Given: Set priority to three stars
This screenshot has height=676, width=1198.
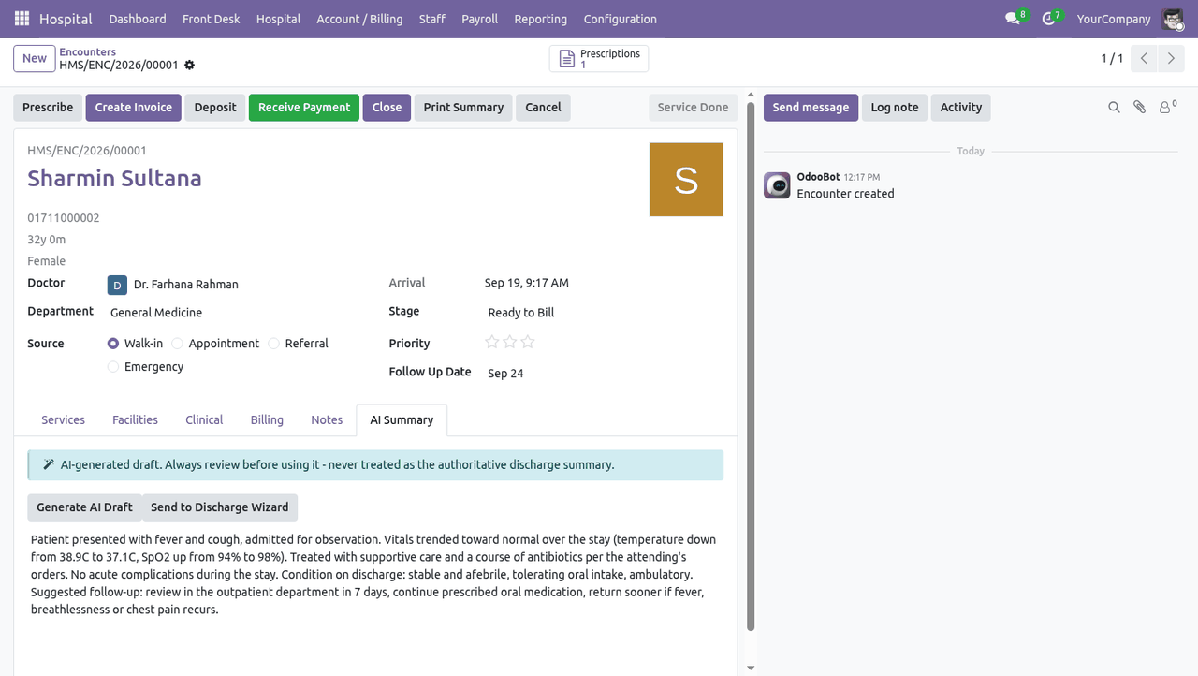Looking at the screenshot, I should click(527, 342).
